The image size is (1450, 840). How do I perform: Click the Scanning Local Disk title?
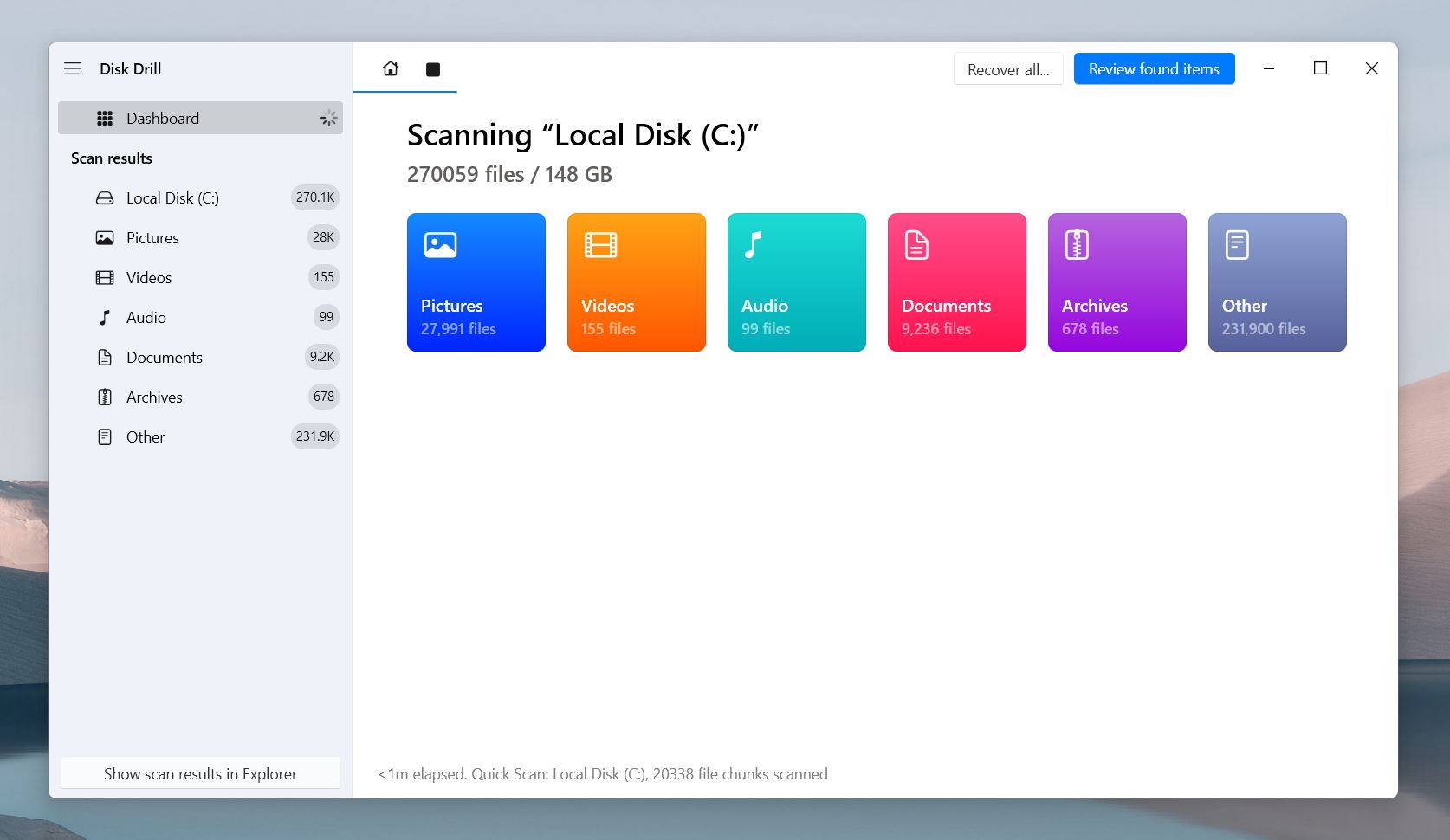(x=583, y=136)
